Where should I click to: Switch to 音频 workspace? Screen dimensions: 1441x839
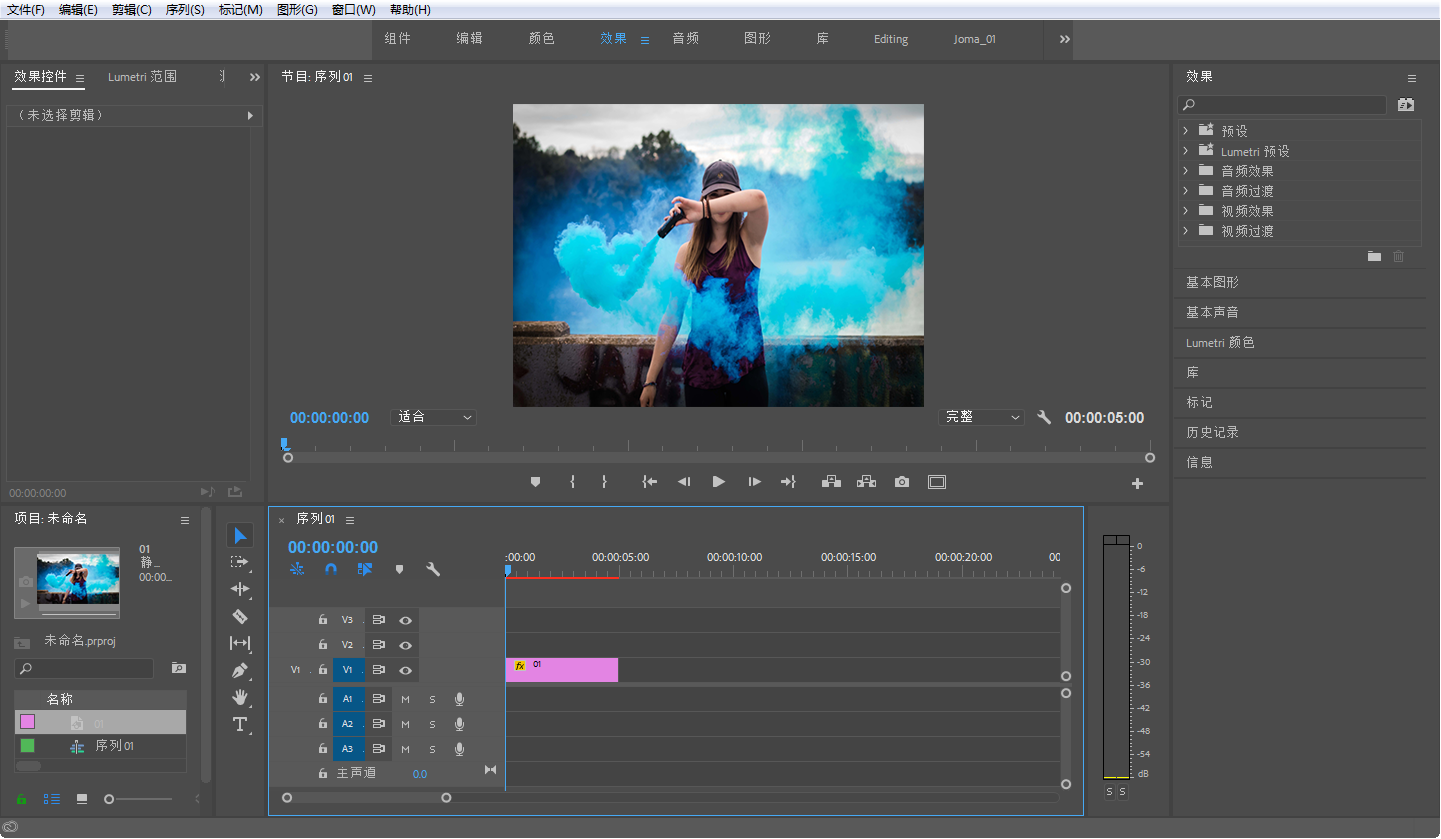click(x=685, y=39)
